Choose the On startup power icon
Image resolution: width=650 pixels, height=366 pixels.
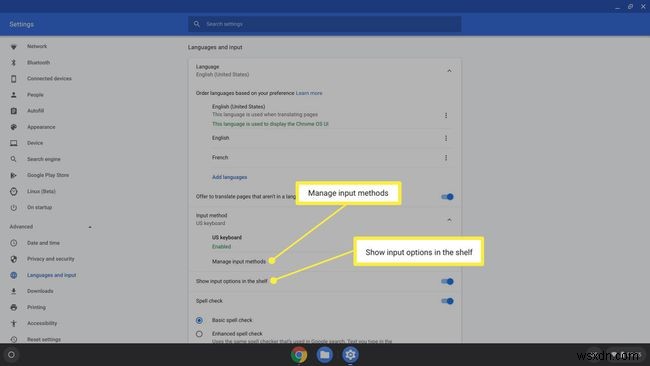tap(13, 207)
